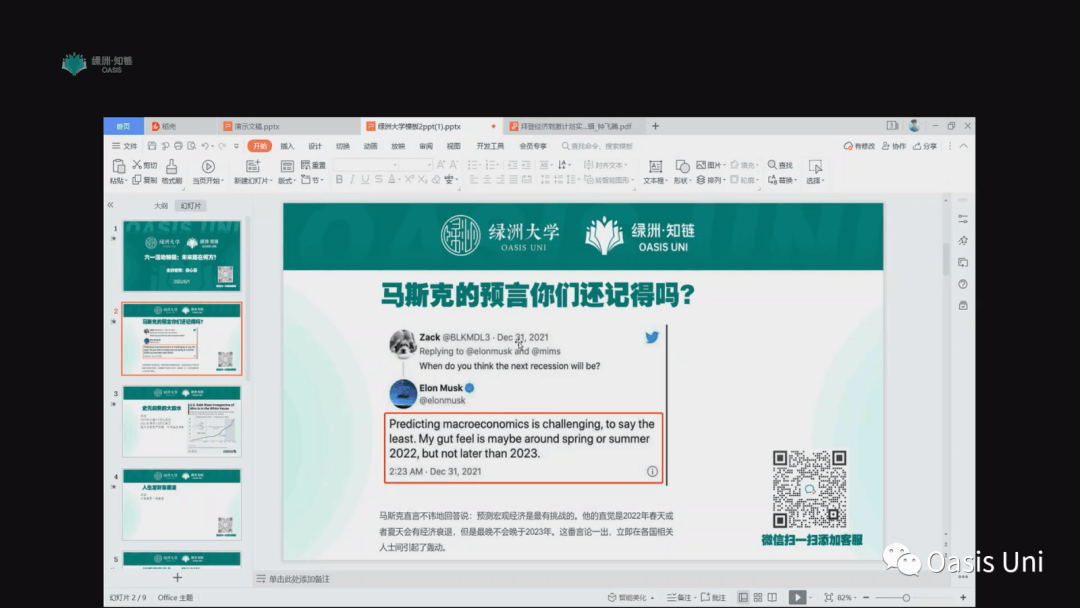Switch to Normal view in status bar
Viewport: 1080px width, 608px height.
click(742, 597)
